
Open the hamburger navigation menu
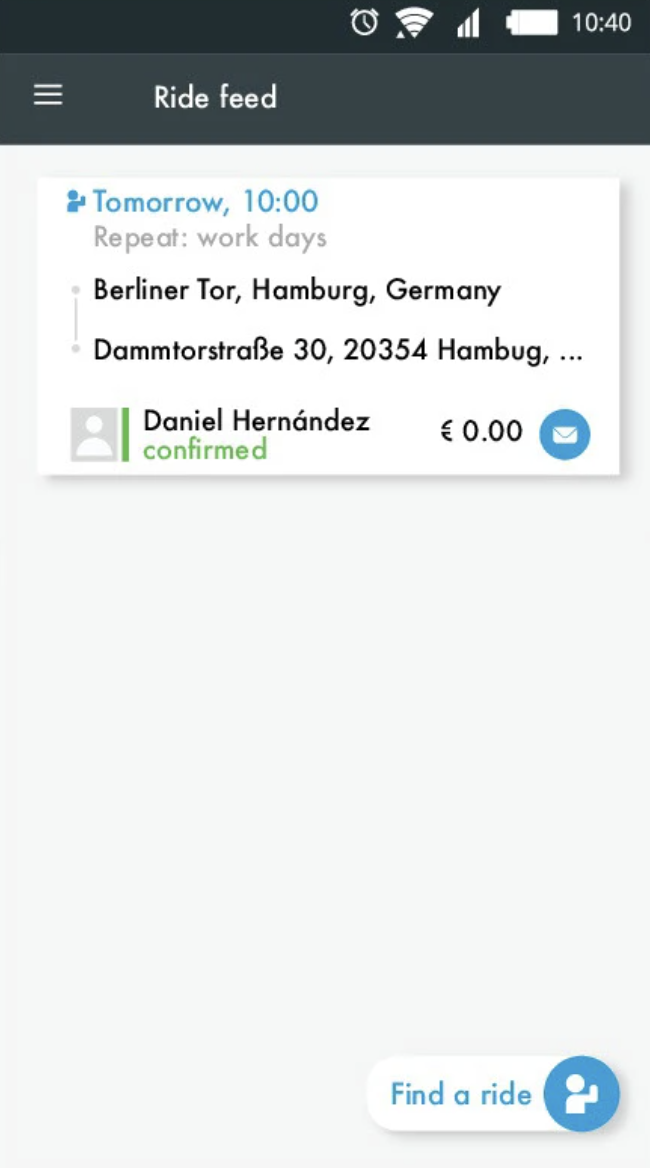(x=48, y=96)
